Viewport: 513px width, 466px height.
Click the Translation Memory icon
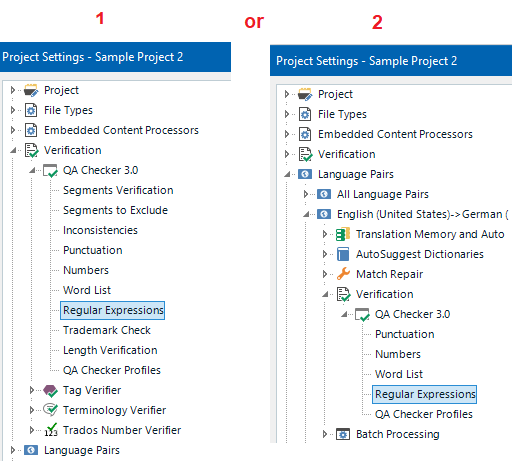(343, 234)
